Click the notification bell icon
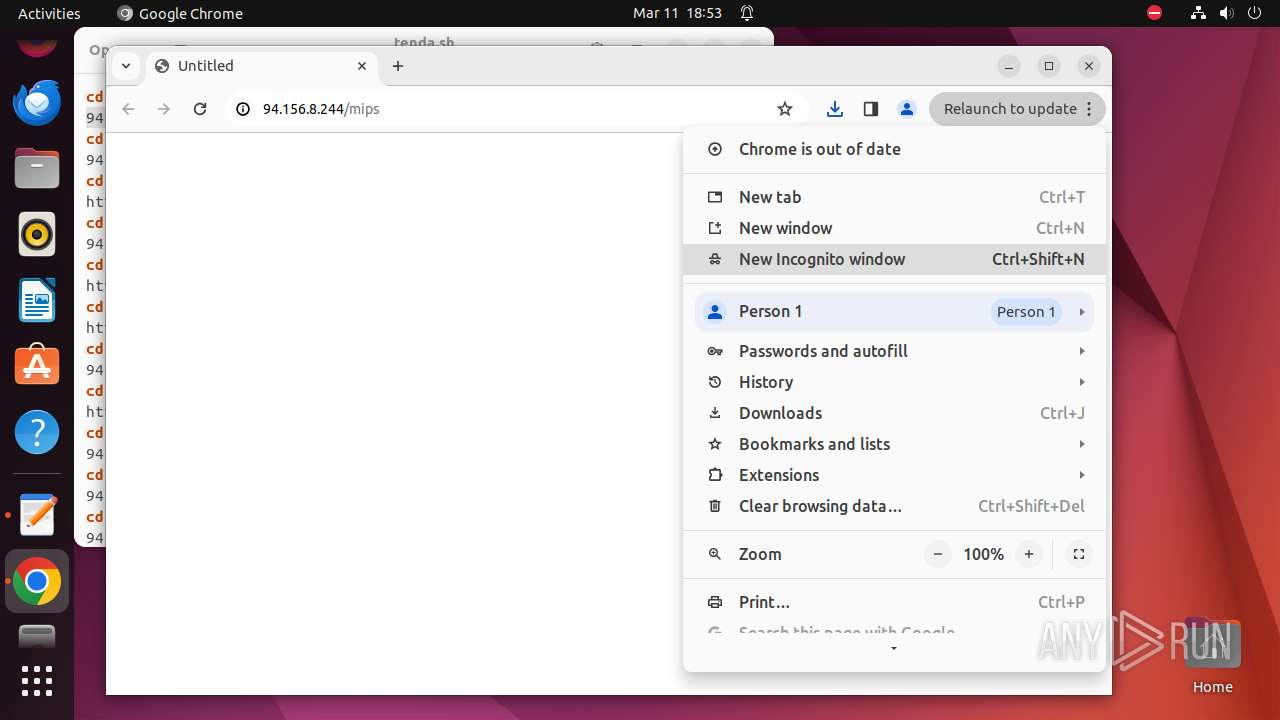The width and height of the screenshot is (1280, 720). tap(747, 13)
